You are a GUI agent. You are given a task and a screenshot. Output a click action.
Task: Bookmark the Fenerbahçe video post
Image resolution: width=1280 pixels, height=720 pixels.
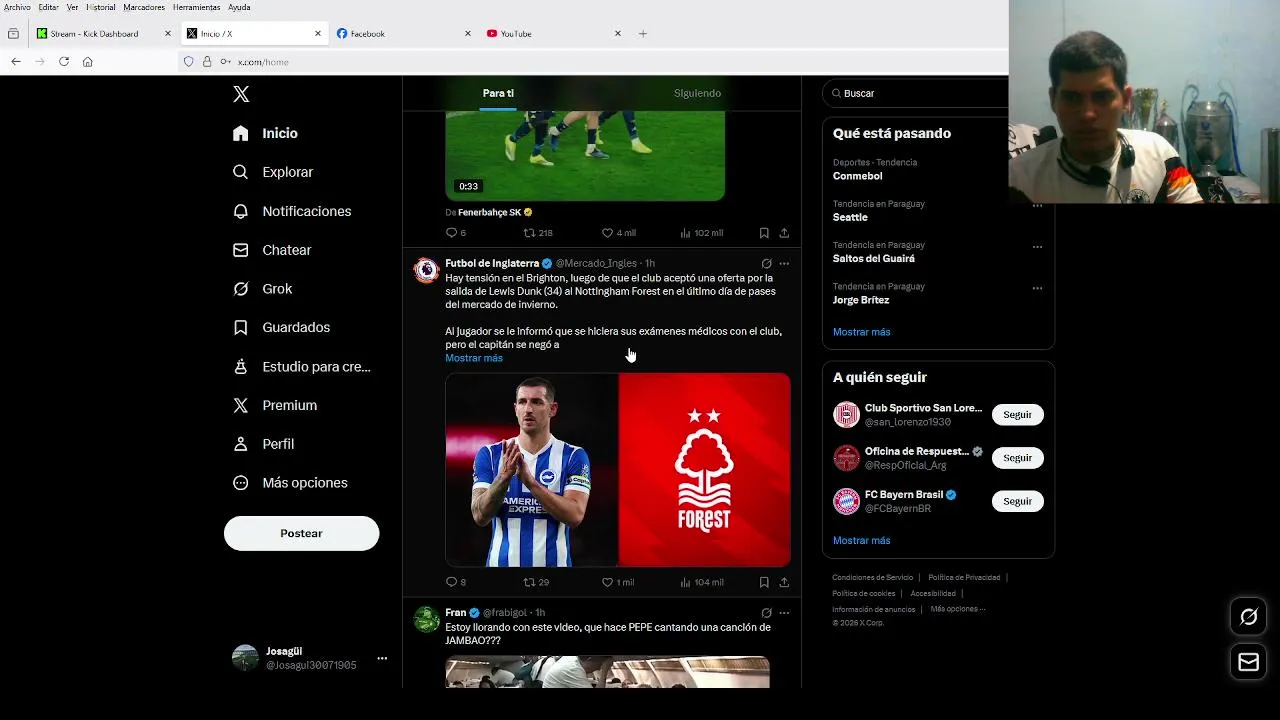coord(764,233)
